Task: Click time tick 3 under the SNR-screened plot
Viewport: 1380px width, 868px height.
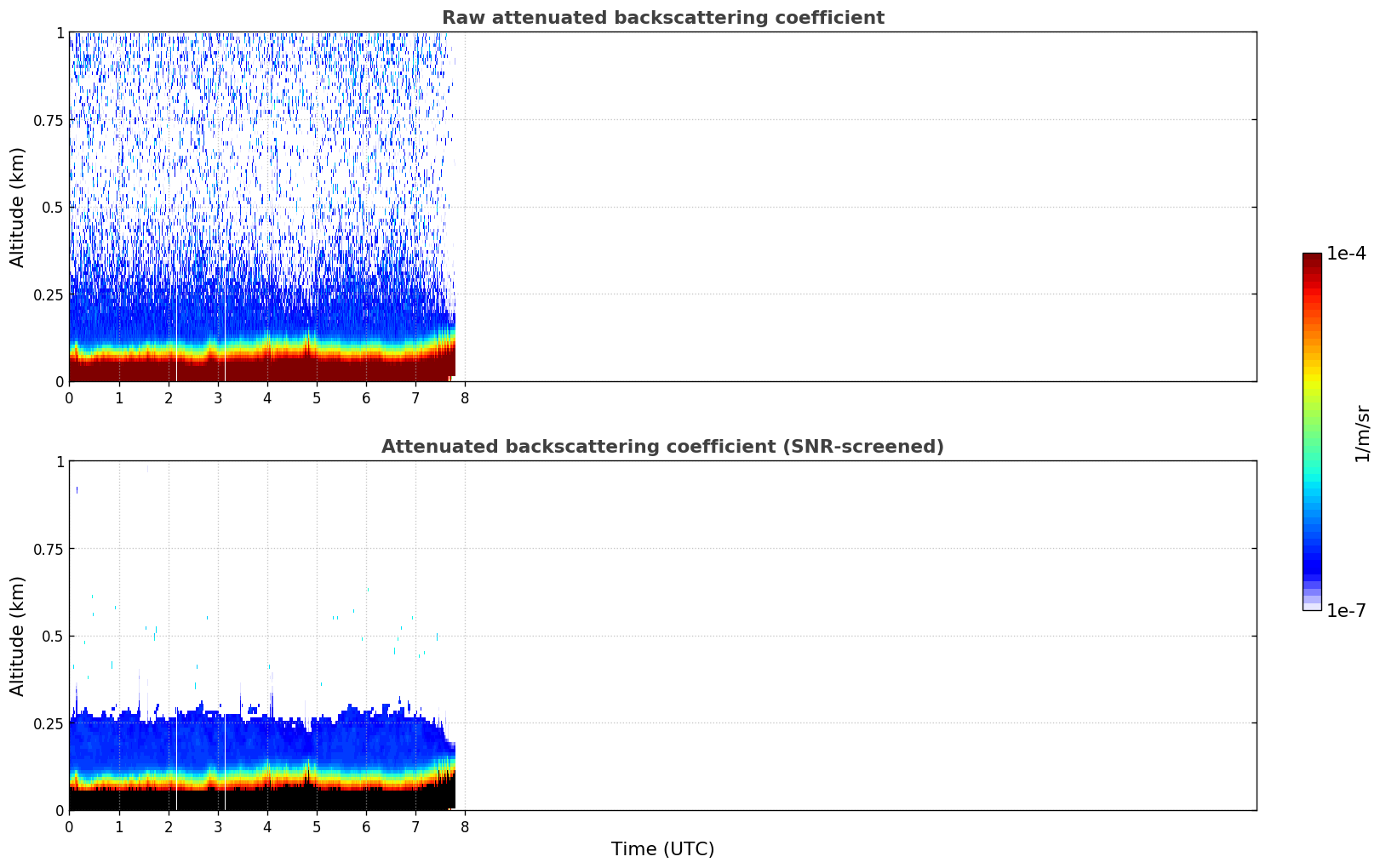Action: (218, 826)
